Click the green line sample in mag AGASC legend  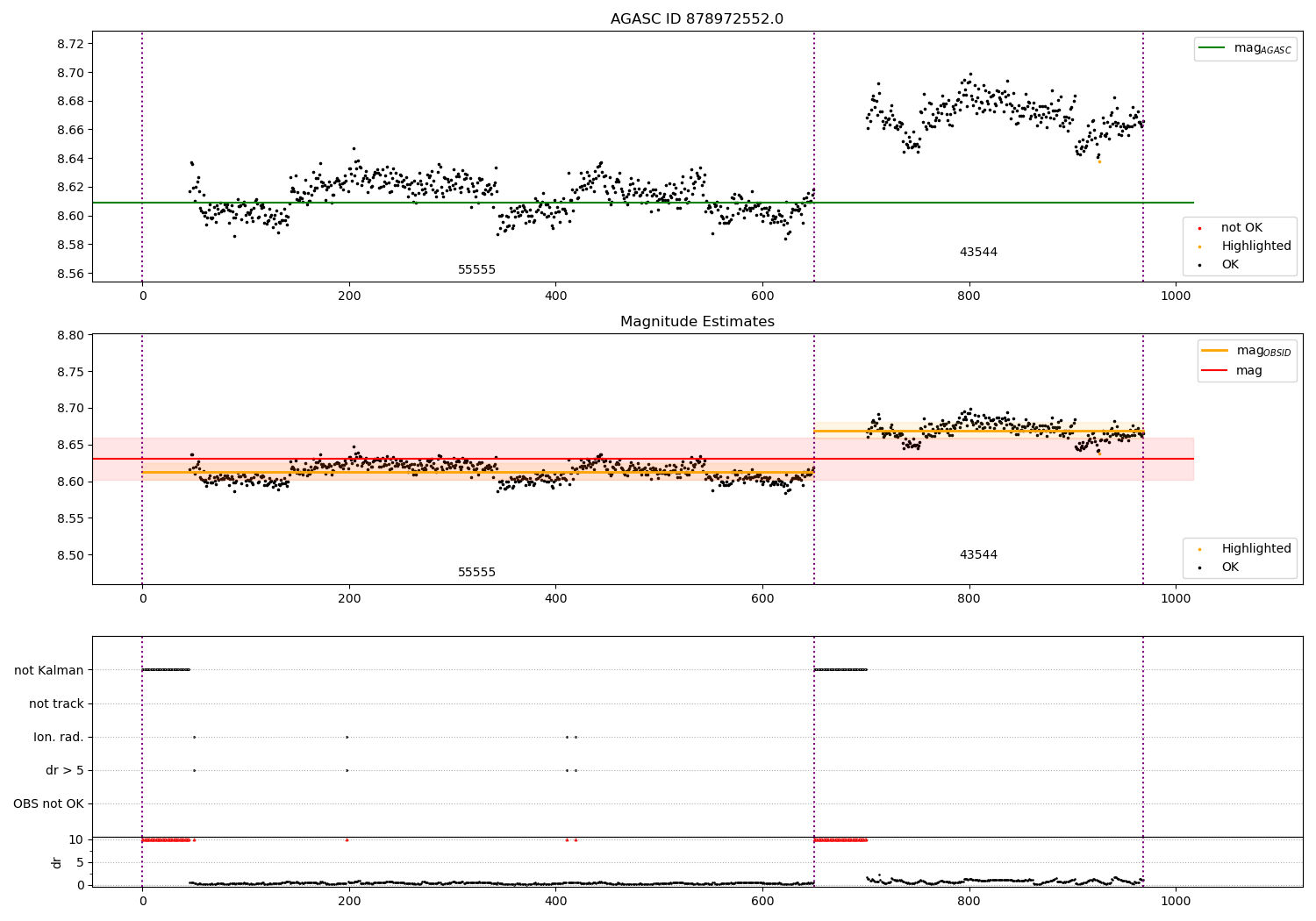click(1212, 48)
